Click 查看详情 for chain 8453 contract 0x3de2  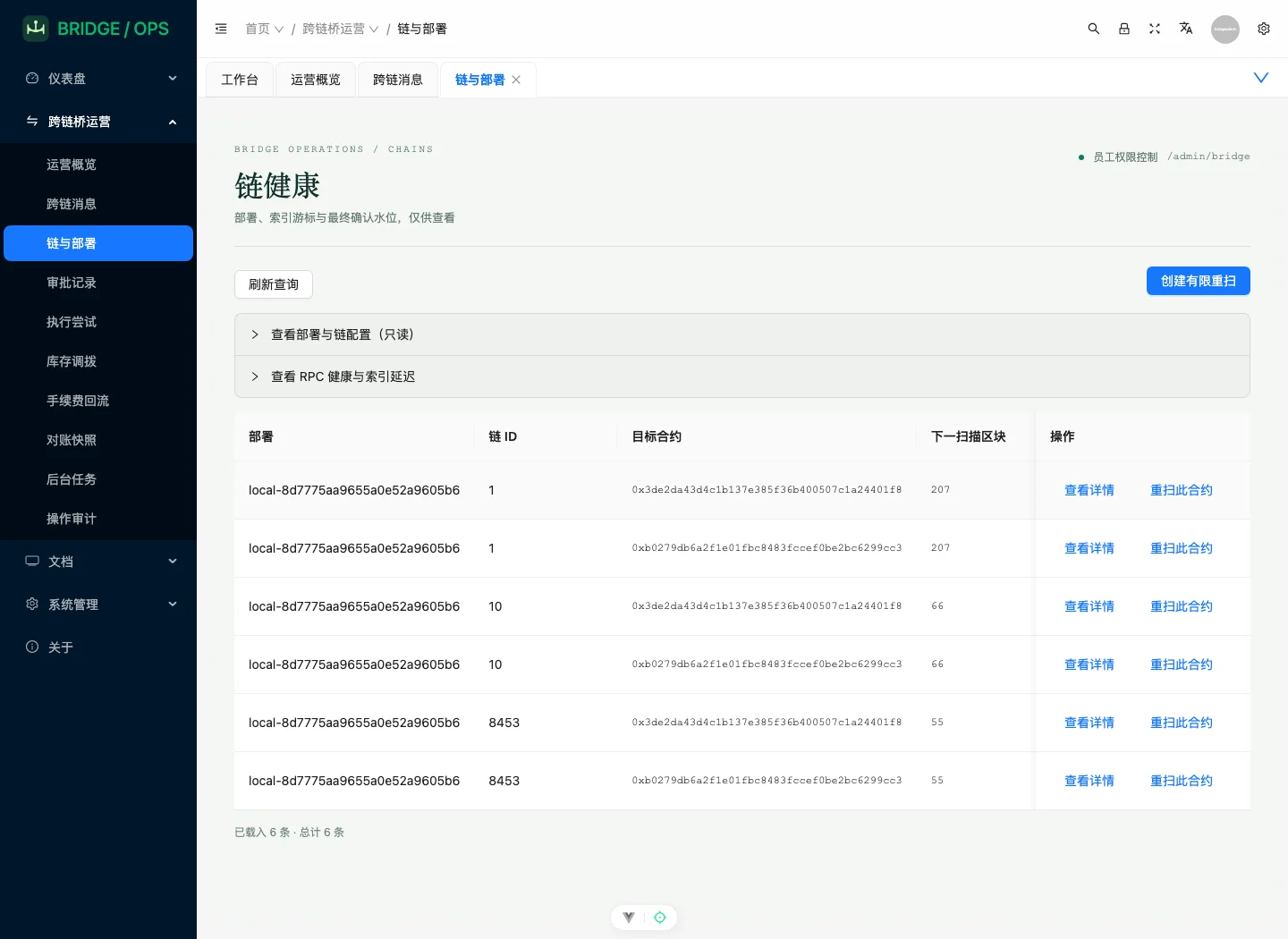[x=1089, y=723]
